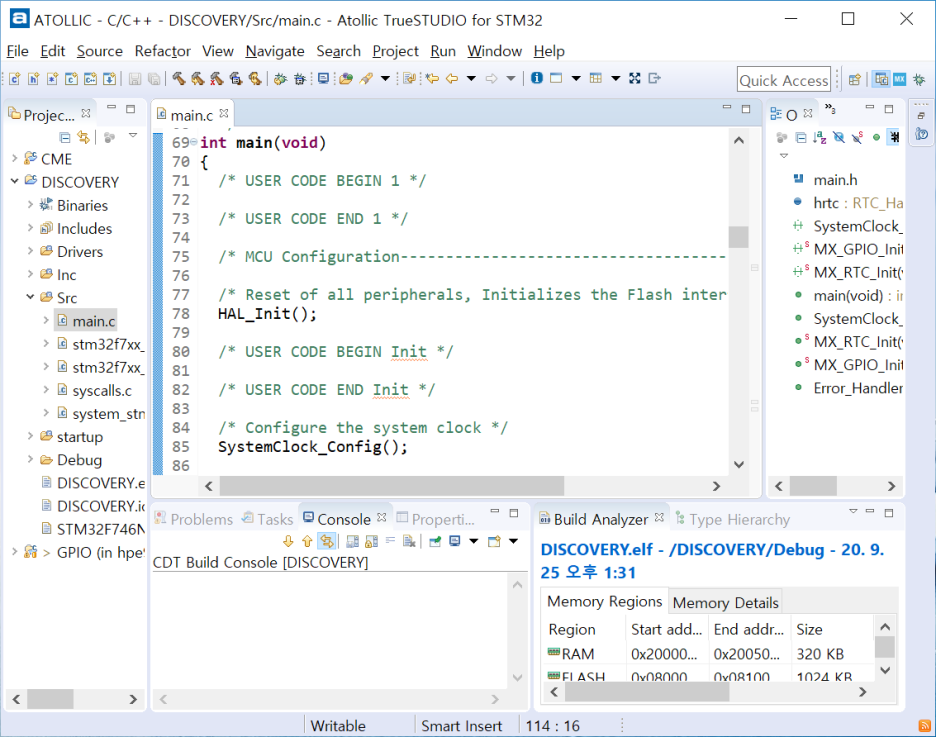936x737 pixels.
Task: Toggle Link with Editor in Project Explorer
Action: coord(84,138)
